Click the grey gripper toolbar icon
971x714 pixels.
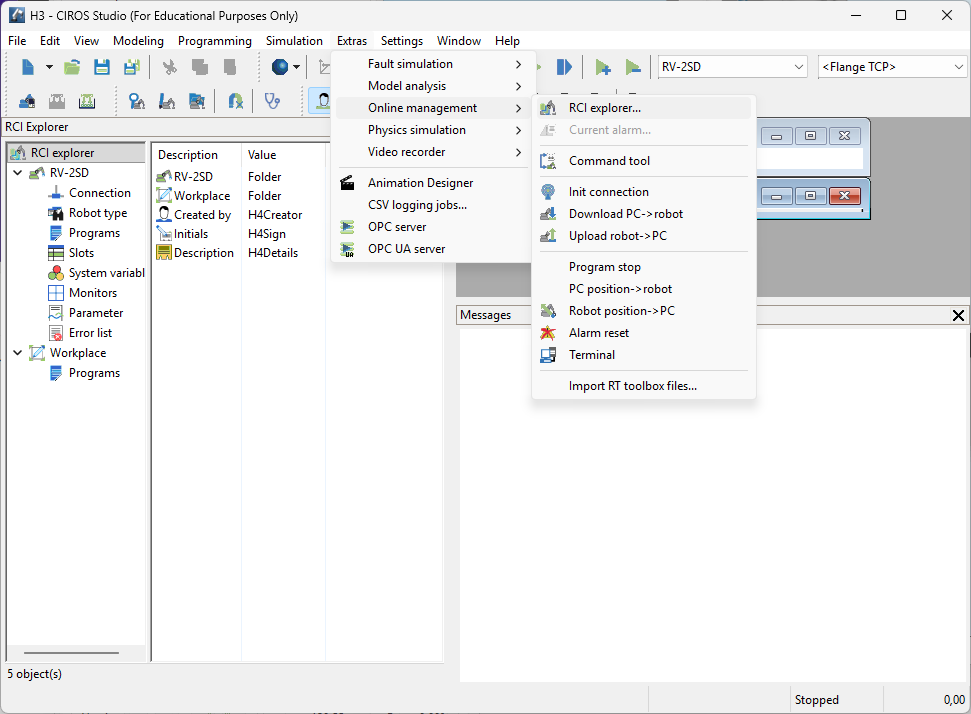[57, 101]
